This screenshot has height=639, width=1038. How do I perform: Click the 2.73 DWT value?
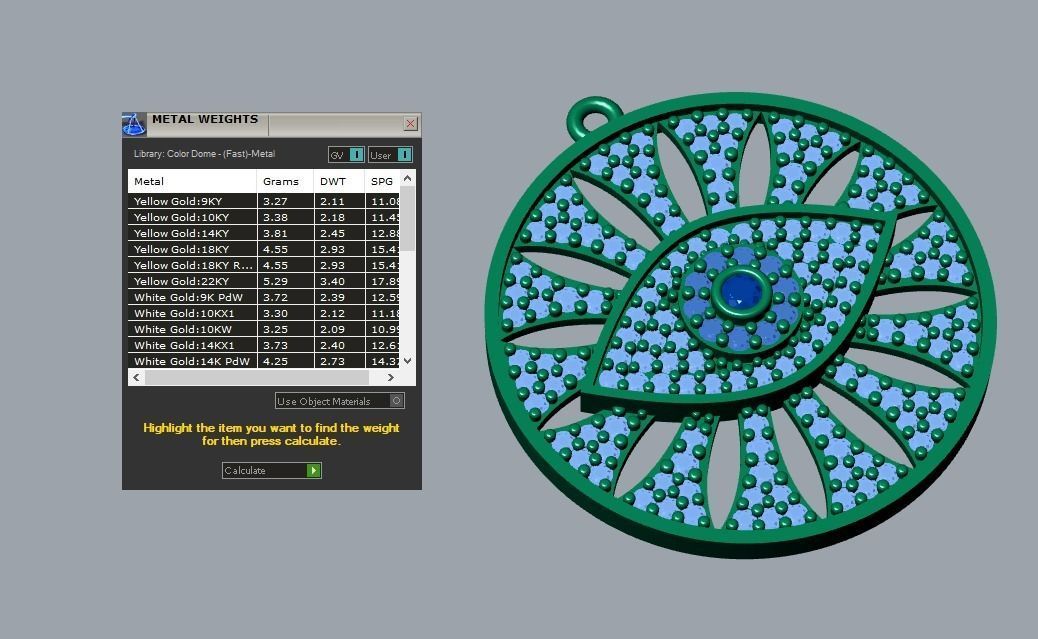point(332,361)
